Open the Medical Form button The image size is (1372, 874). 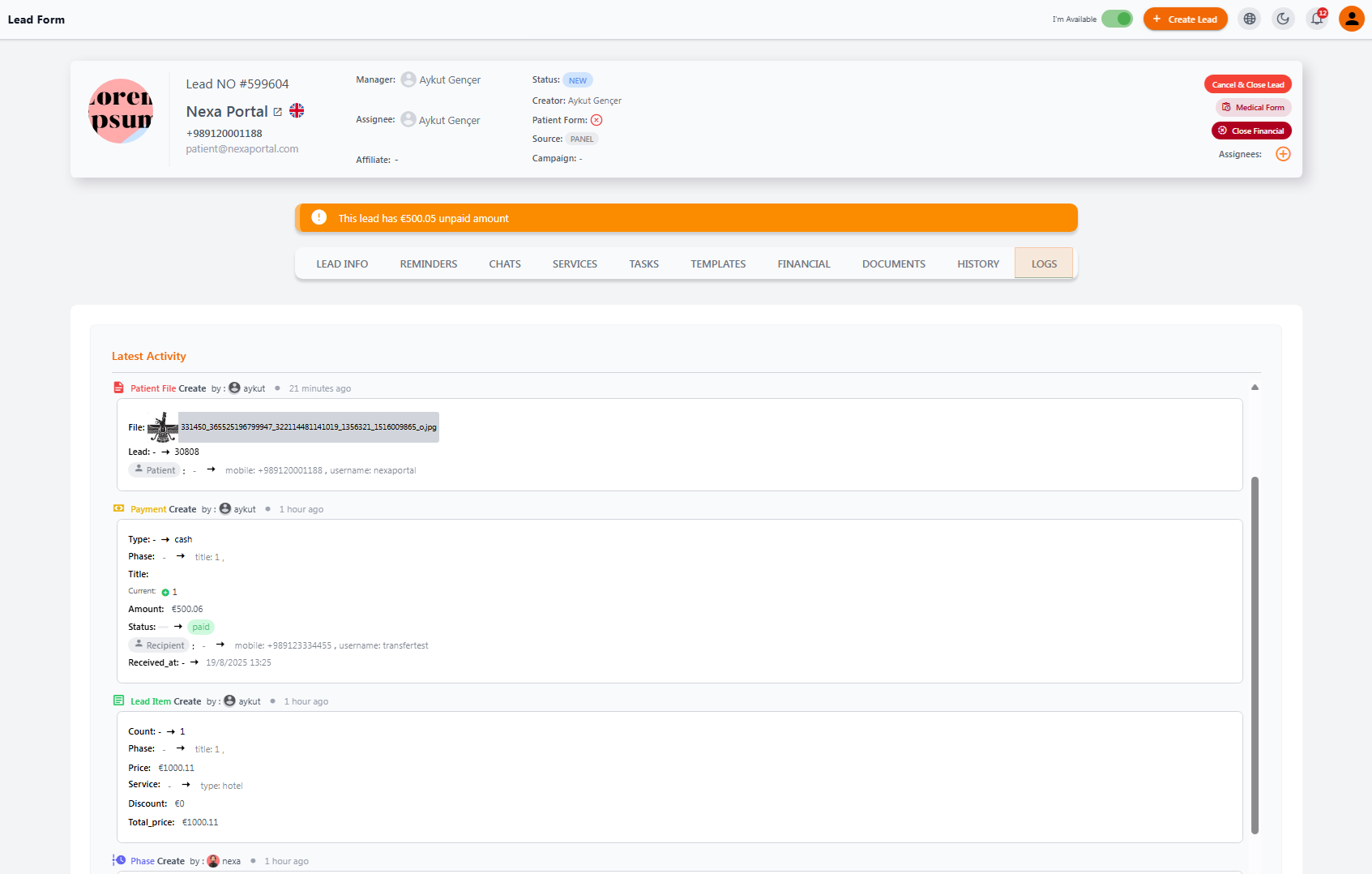click(1253, 107)
